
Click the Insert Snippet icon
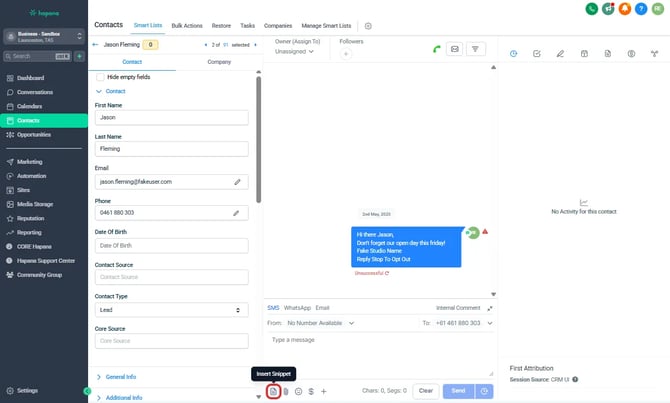coord(273,391)
